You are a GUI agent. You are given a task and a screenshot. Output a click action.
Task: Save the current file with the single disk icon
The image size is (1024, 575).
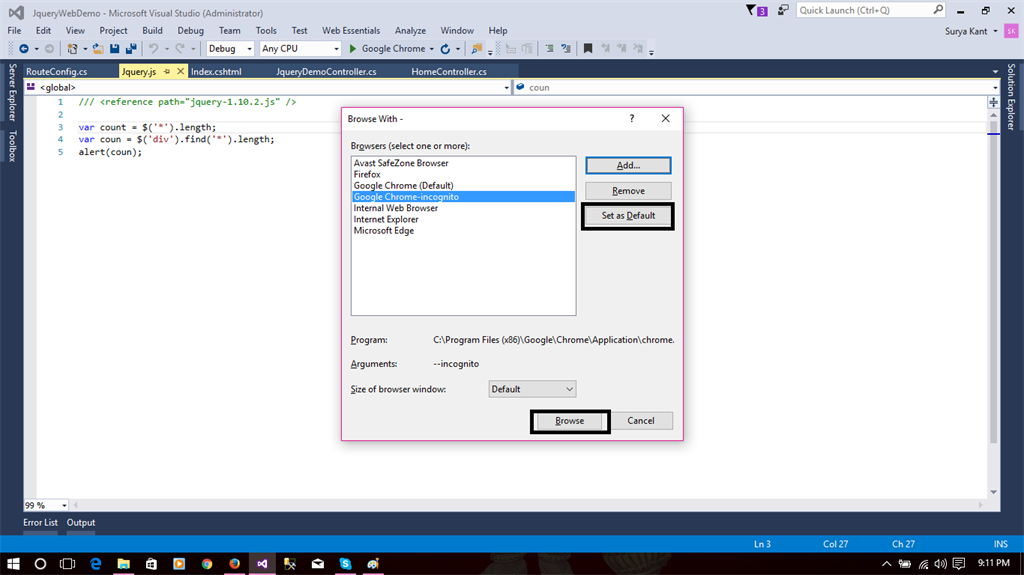pos(114,48)
